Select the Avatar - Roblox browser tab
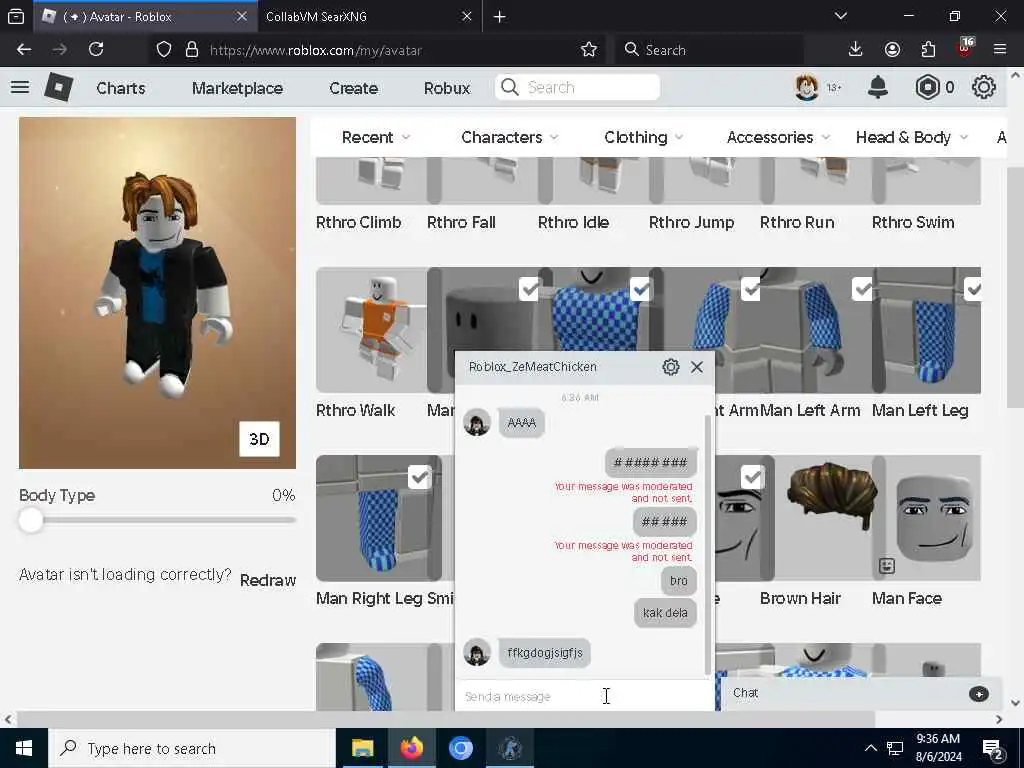The image size is (1024, 768). 144,16
